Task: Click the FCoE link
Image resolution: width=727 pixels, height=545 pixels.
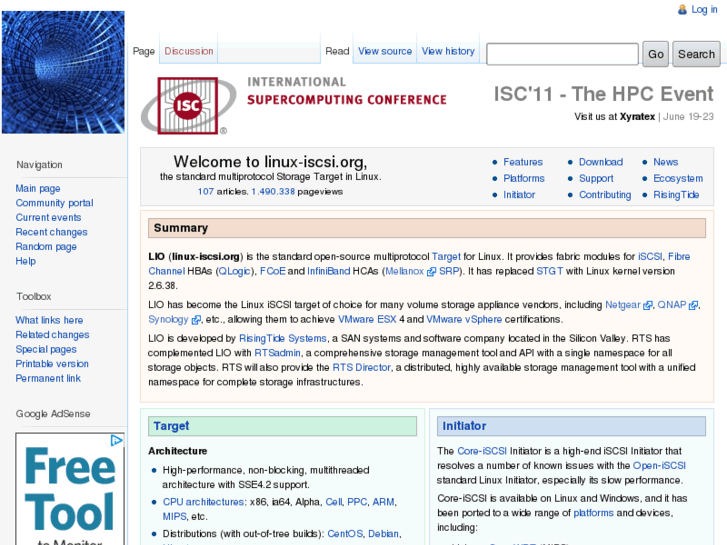Action: (273, 271)
